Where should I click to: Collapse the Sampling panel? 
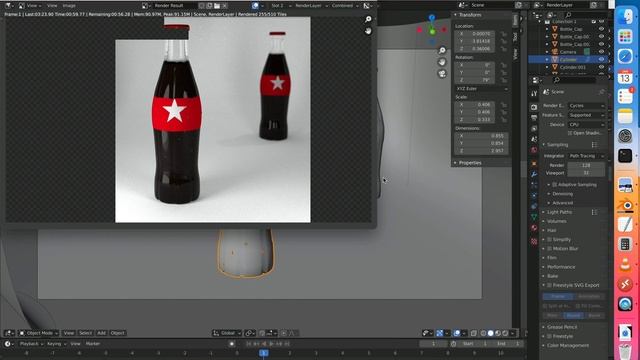(557, 145)
